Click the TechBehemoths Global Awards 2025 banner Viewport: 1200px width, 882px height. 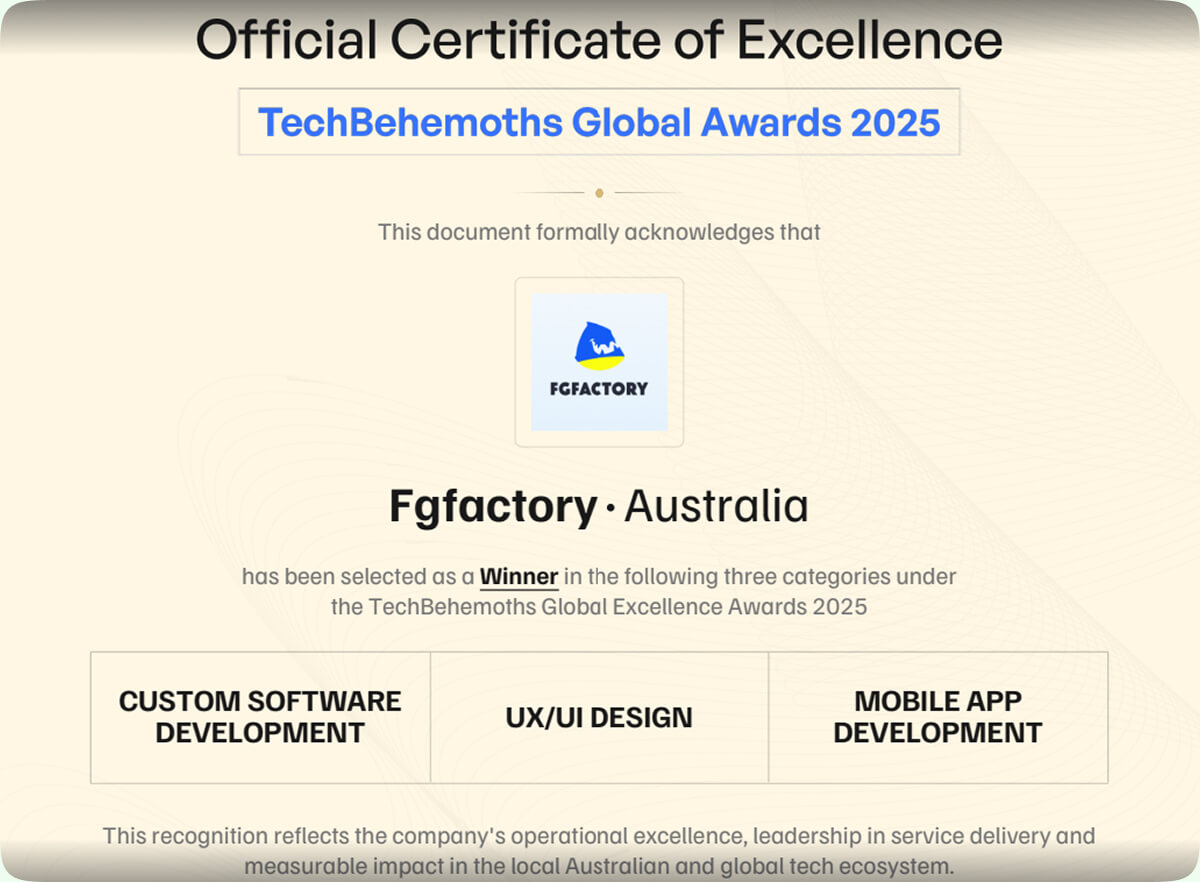(599, 122)
